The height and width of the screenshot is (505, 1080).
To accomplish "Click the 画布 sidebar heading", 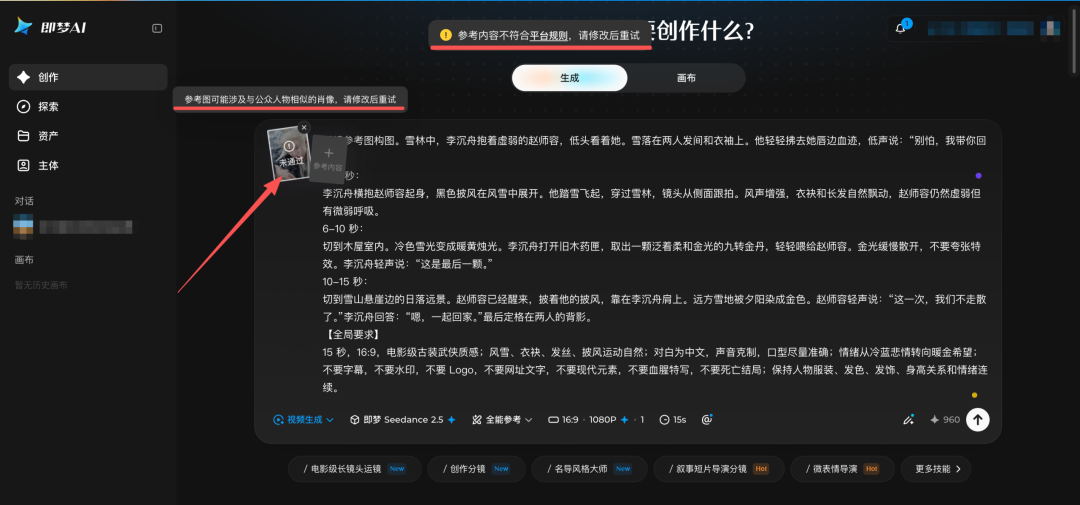I will 24,260.
